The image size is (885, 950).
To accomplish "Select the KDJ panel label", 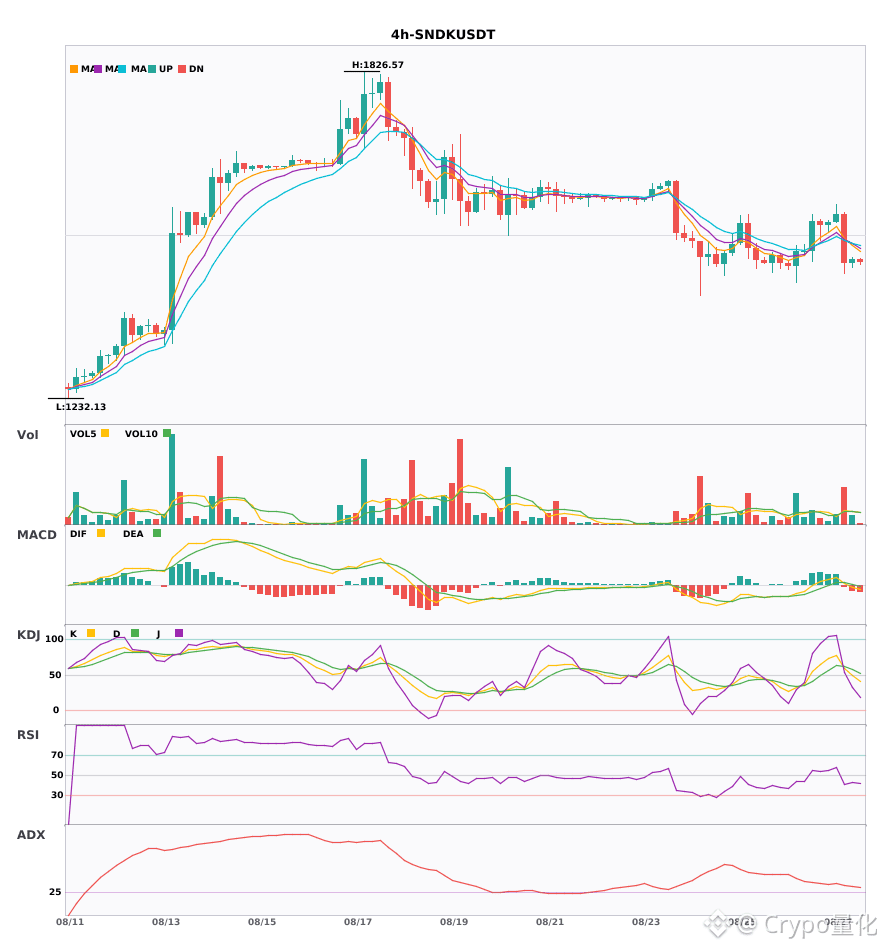I will pos(28,635).
